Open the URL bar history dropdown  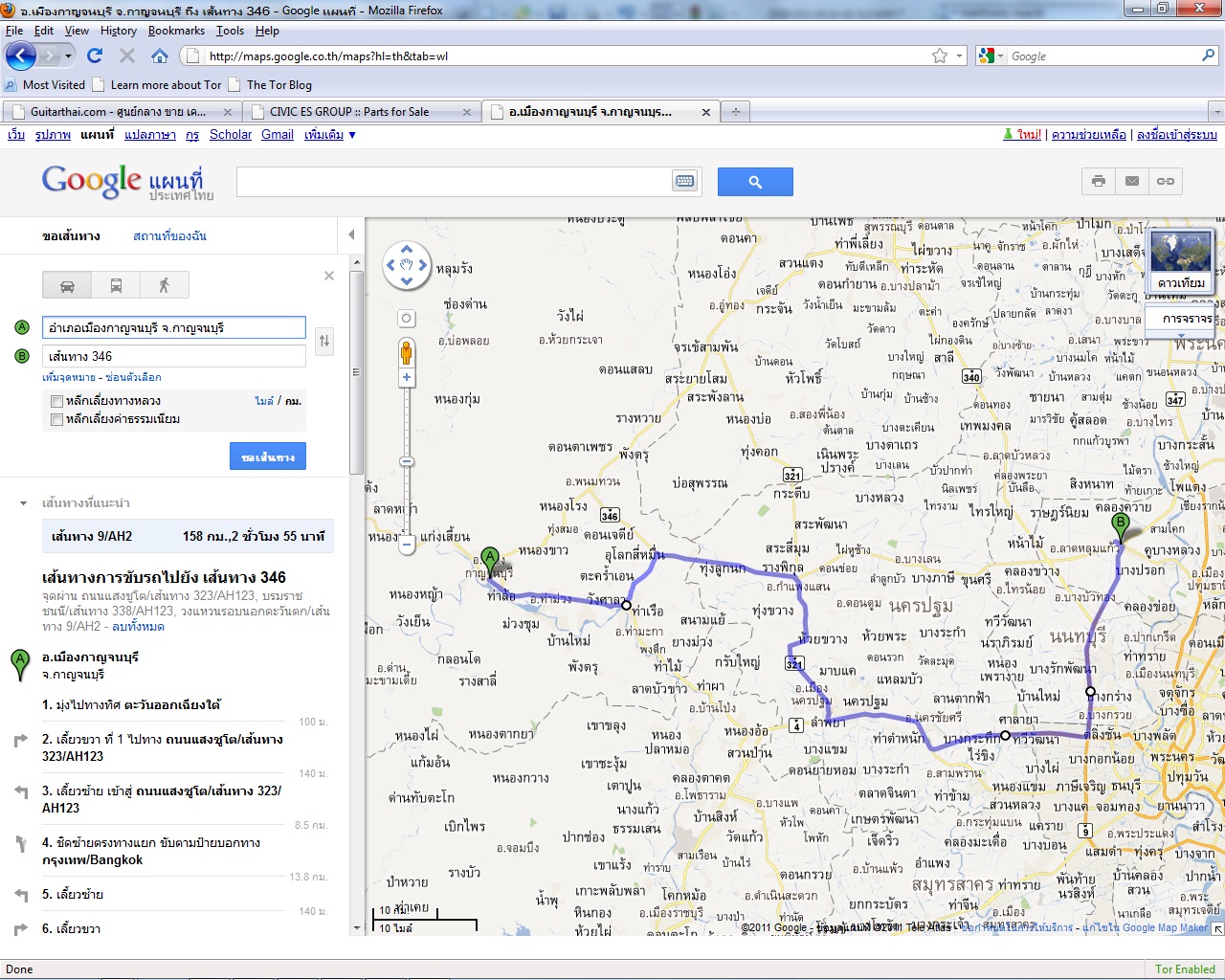[x=960, y=56]
